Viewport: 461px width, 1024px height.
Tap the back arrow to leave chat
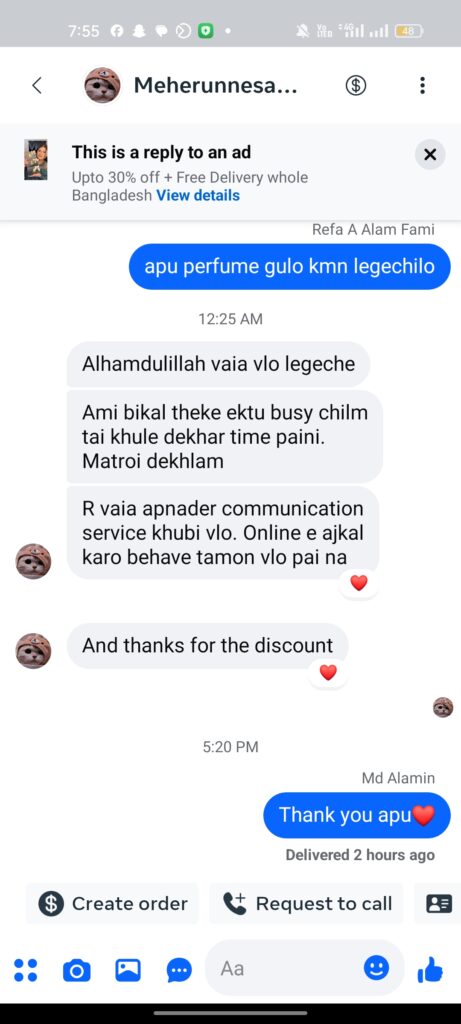point(37,86)
